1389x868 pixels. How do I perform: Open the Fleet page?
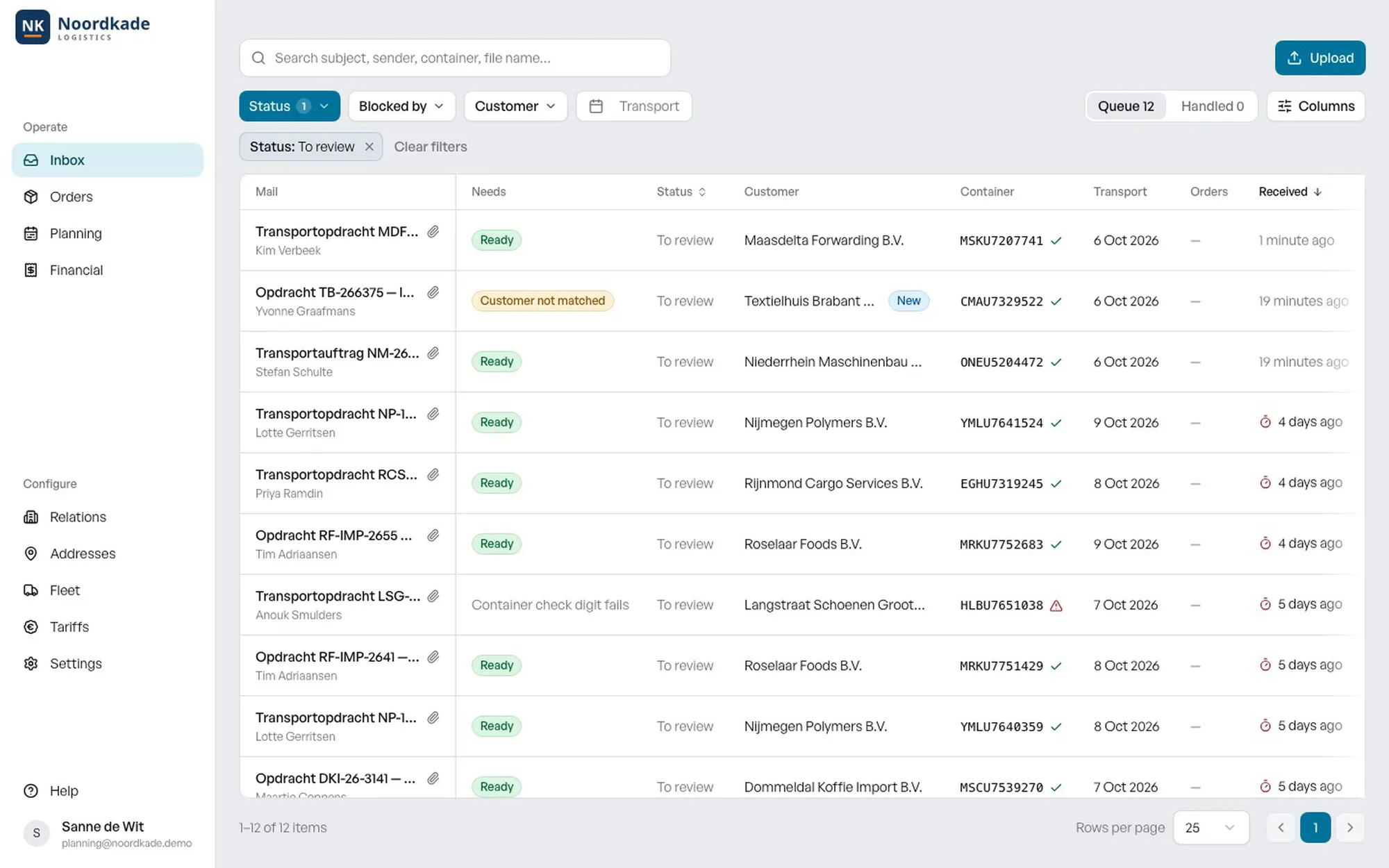(108, 590)
